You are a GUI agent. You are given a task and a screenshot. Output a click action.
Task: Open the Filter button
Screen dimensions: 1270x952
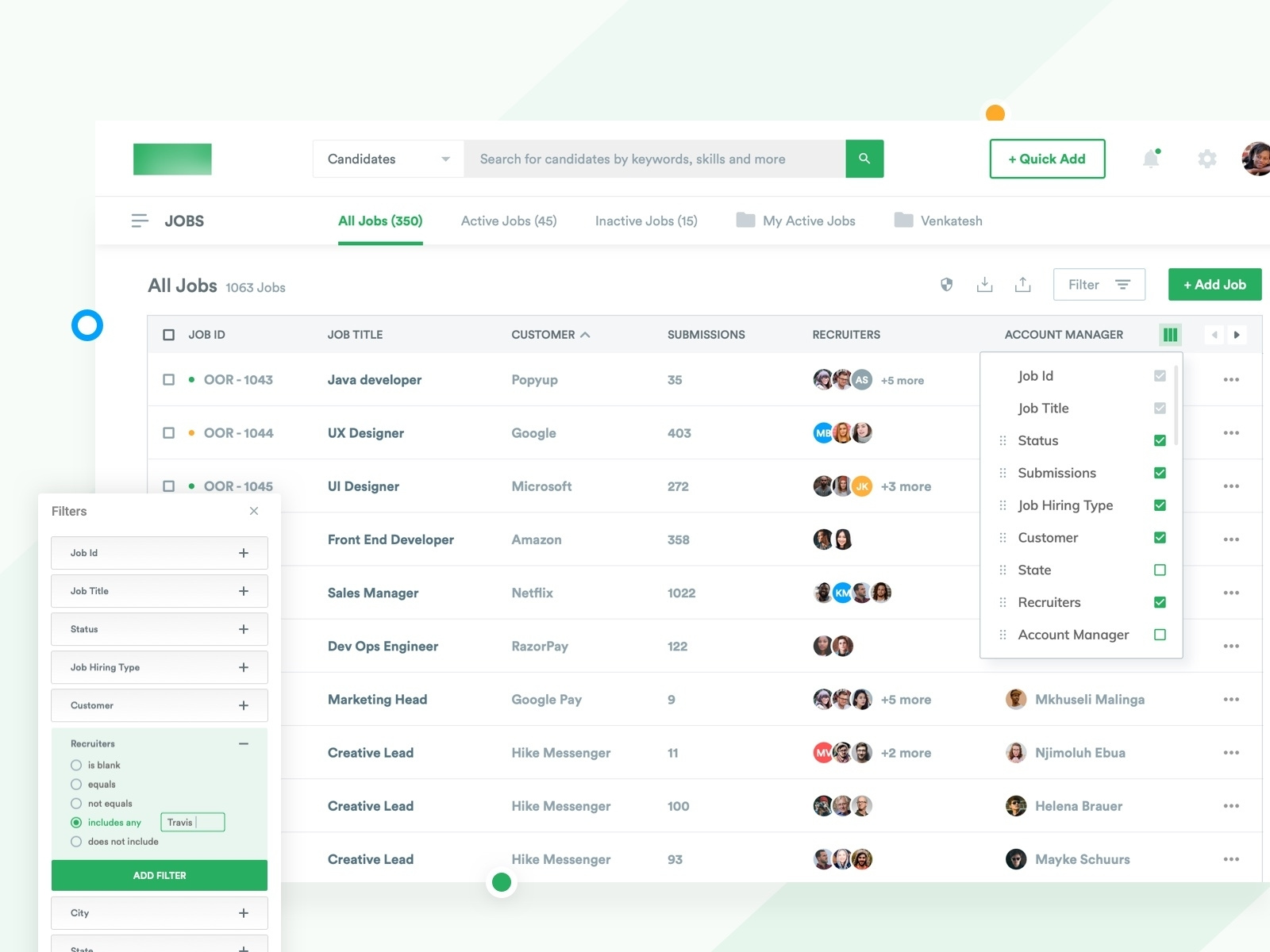1099,284
